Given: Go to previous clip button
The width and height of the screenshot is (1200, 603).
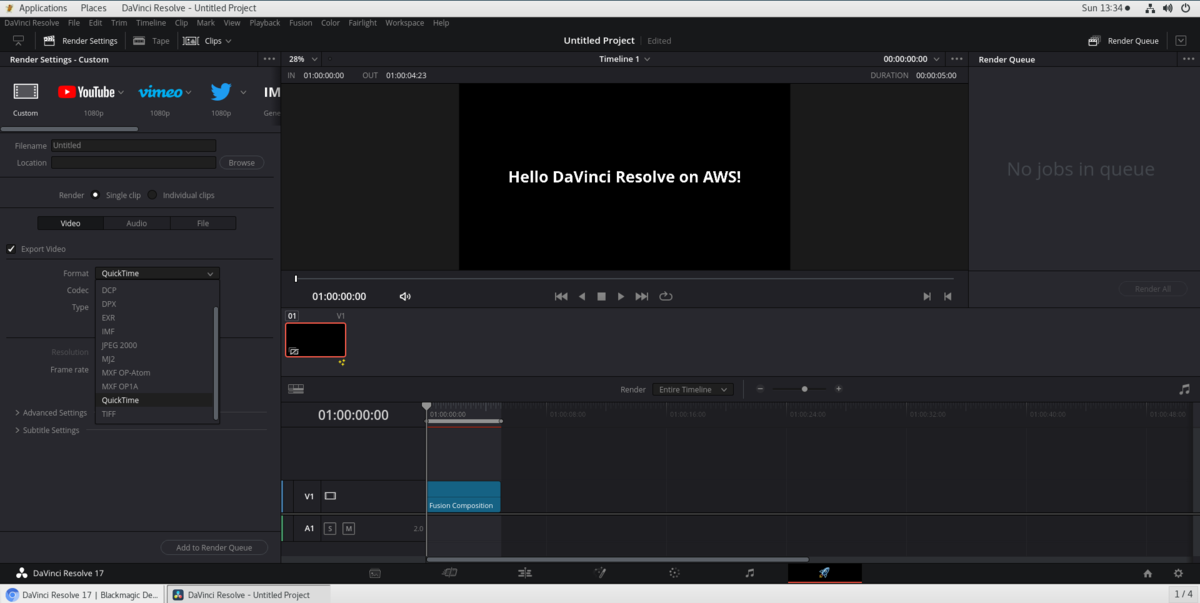Looking at the screenshot, I should 948,297.
